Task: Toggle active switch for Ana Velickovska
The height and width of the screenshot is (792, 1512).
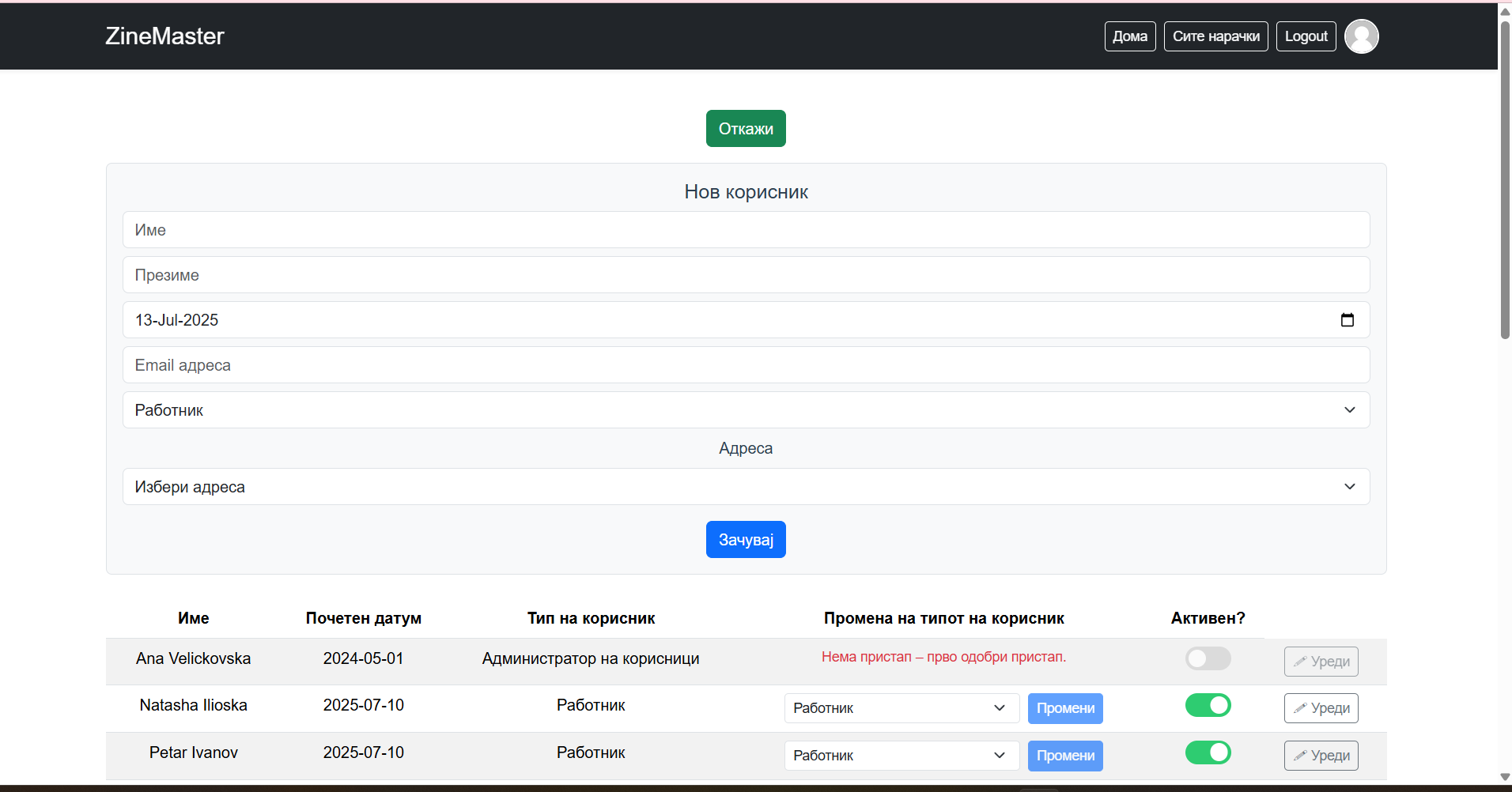Action: [1208, 658]
